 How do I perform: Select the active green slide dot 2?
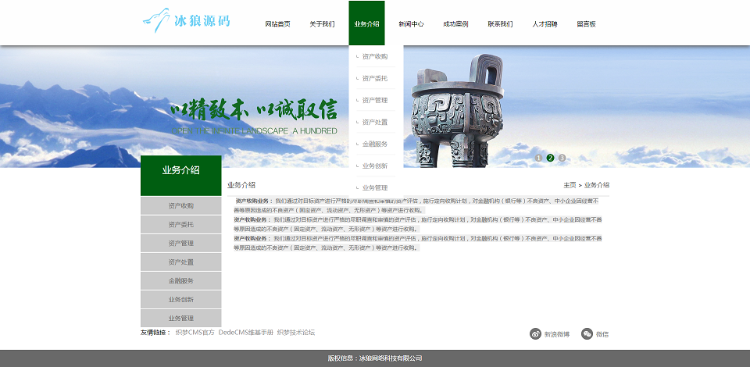[x=550, y=158]
